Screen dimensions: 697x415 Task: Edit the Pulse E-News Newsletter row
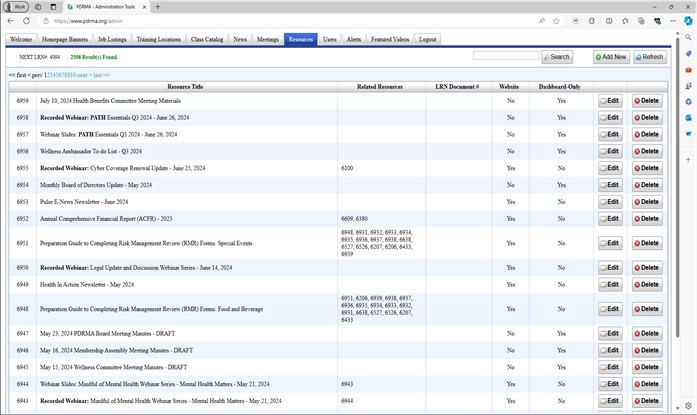coord(609,201)
